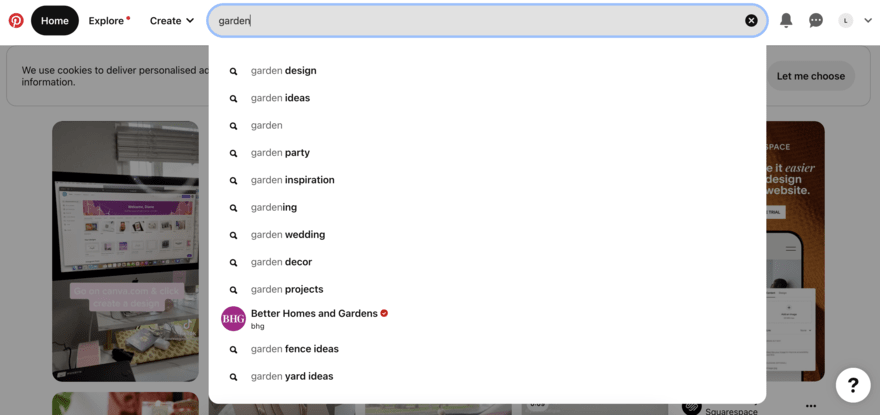Expand the accounts chevron menu
Screen dimensions: 880x415
click(x=867, y=20)
